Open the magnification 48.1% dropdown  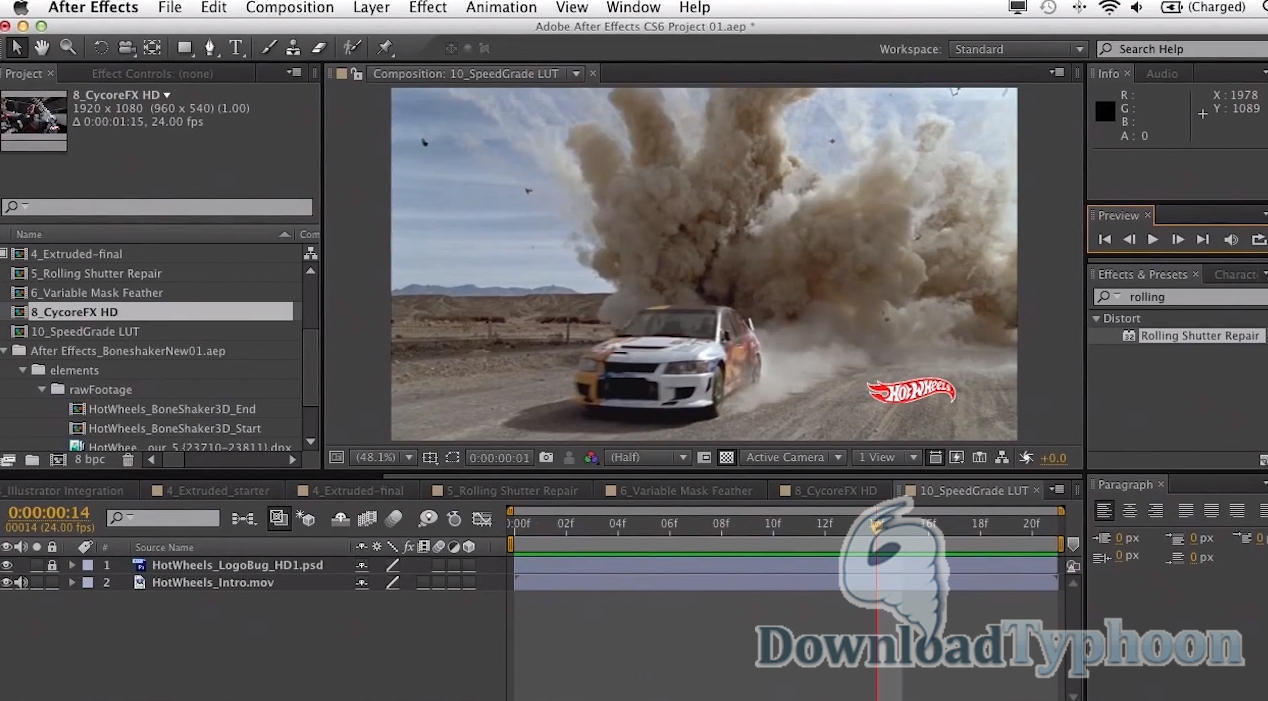tap(384, 457)
